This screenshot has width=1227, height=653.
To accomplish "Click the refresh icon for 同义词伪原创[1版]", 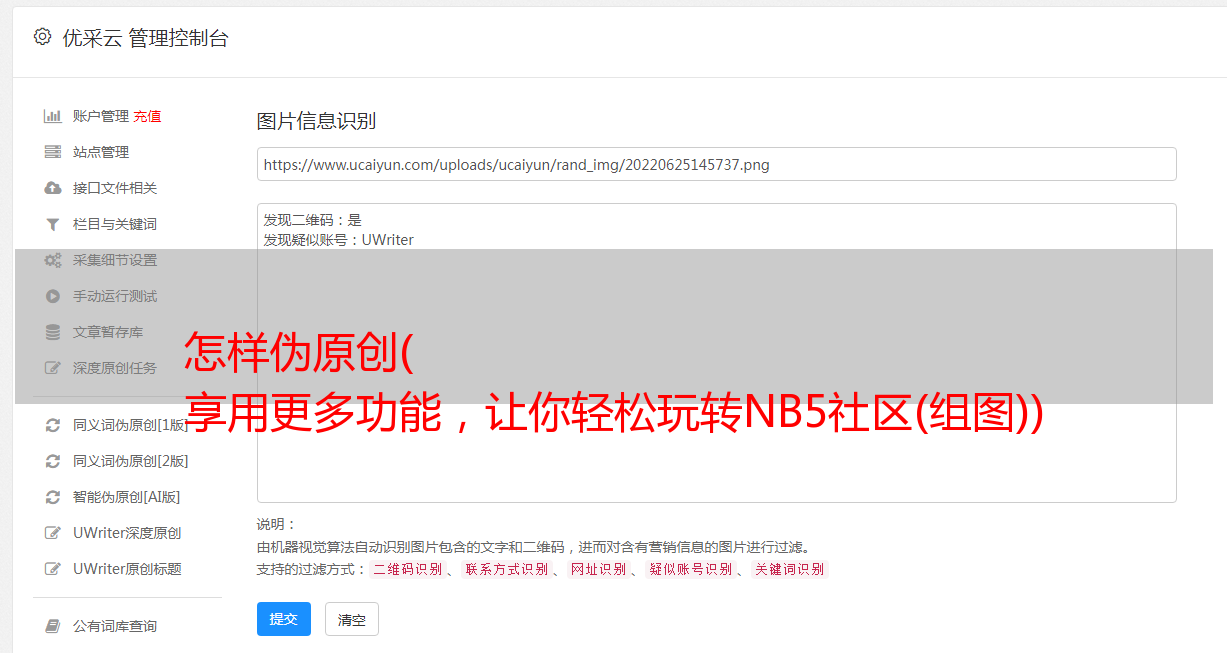I will pyautogui.click(x=53, y=425).
